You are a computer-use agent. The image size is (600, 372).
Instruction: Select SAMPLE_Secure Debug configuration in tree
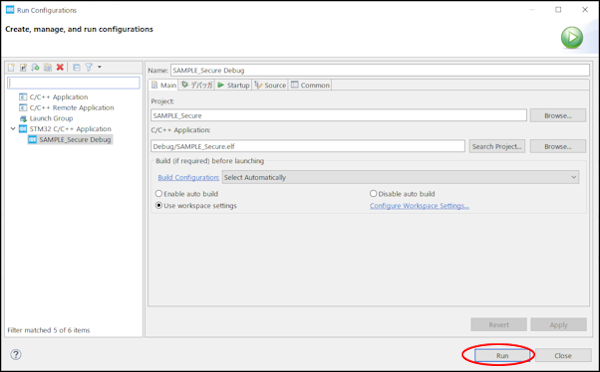point(70,140)
